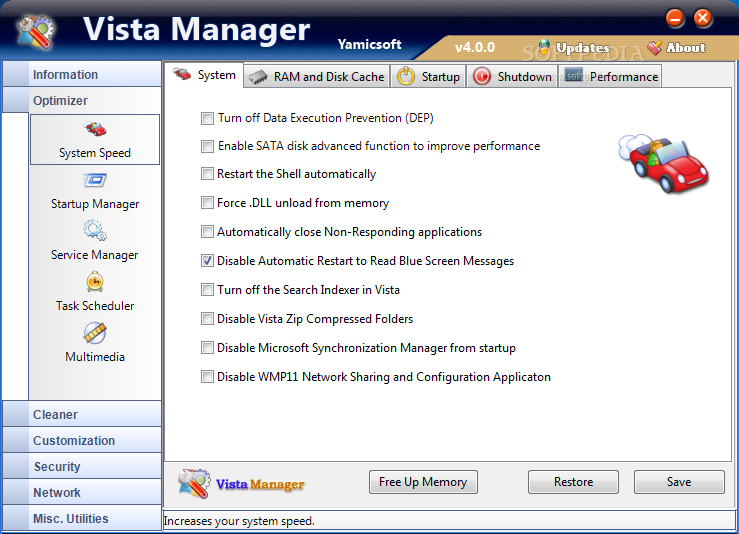The width and height of the screenshot is (739, 534).
Task: Click the Updates globe icon
Action: [544, 47]
